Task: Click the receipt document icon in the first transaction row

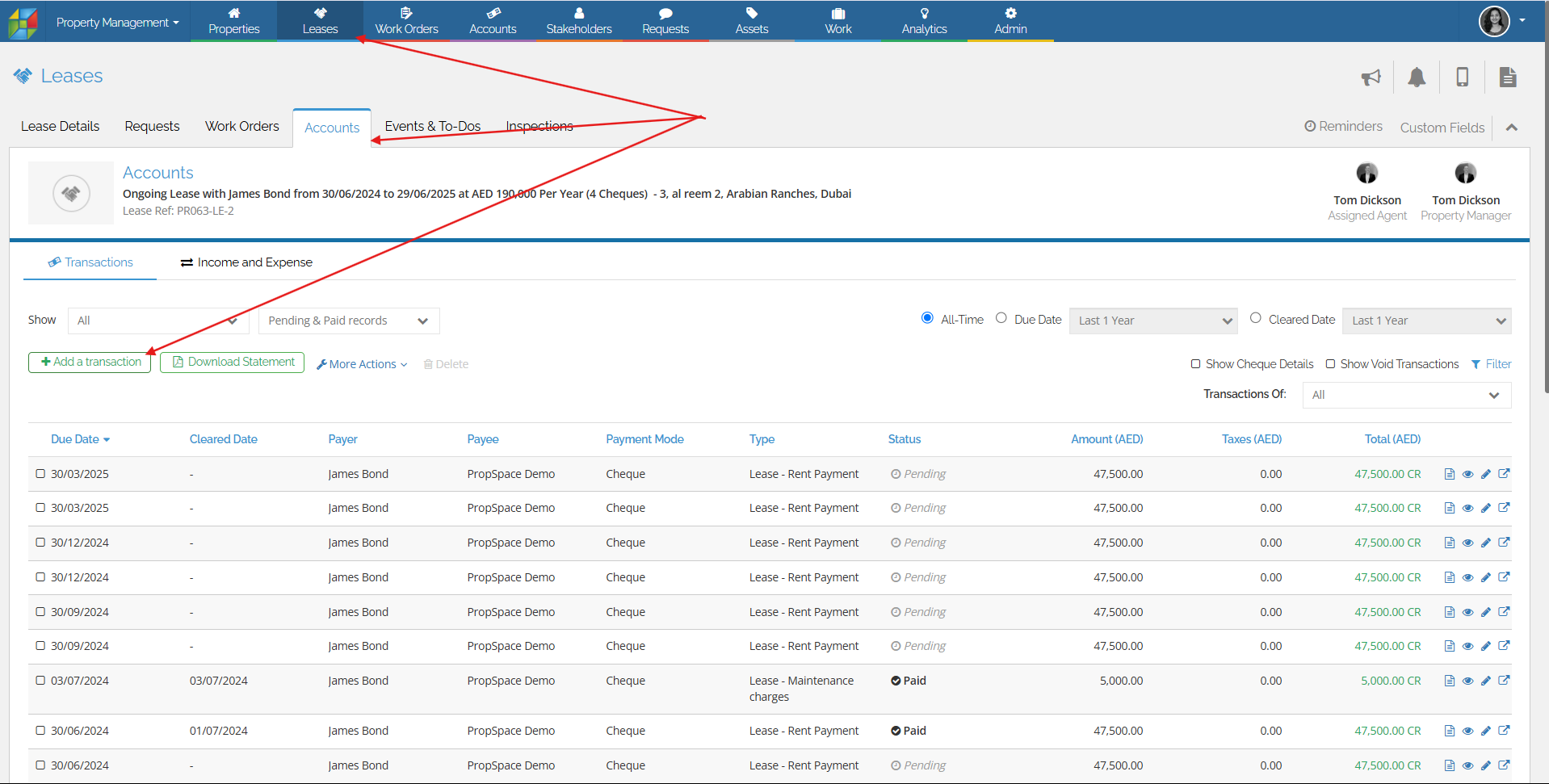Action: click(1450, 474)
